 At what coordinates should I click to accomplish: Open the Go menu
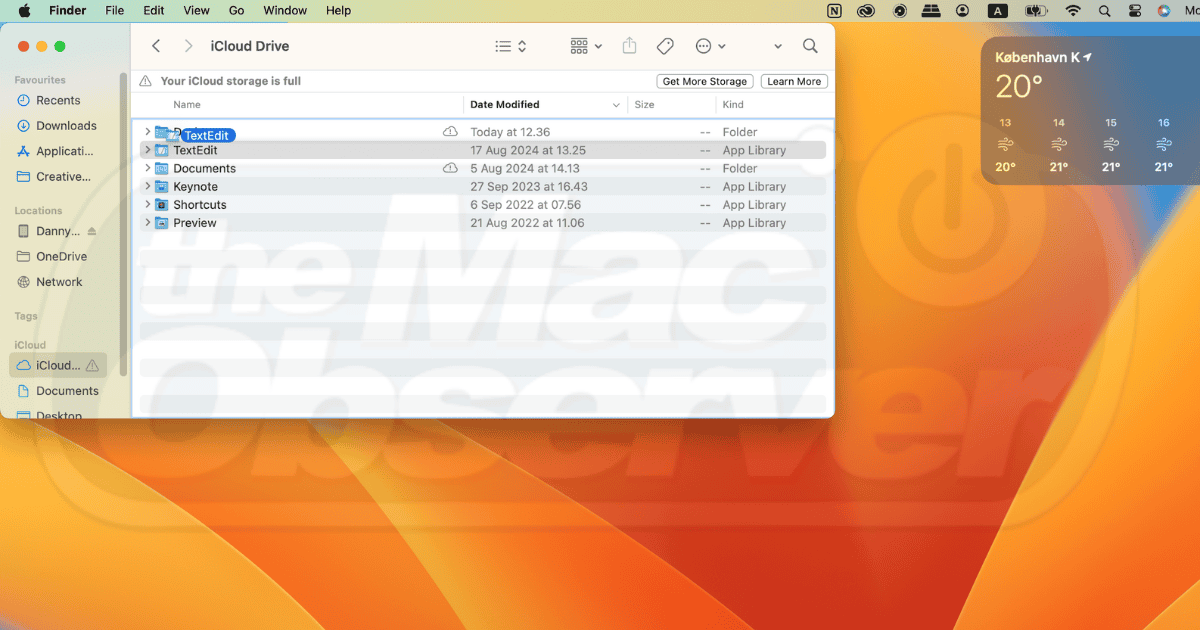(x=236, y=10)
